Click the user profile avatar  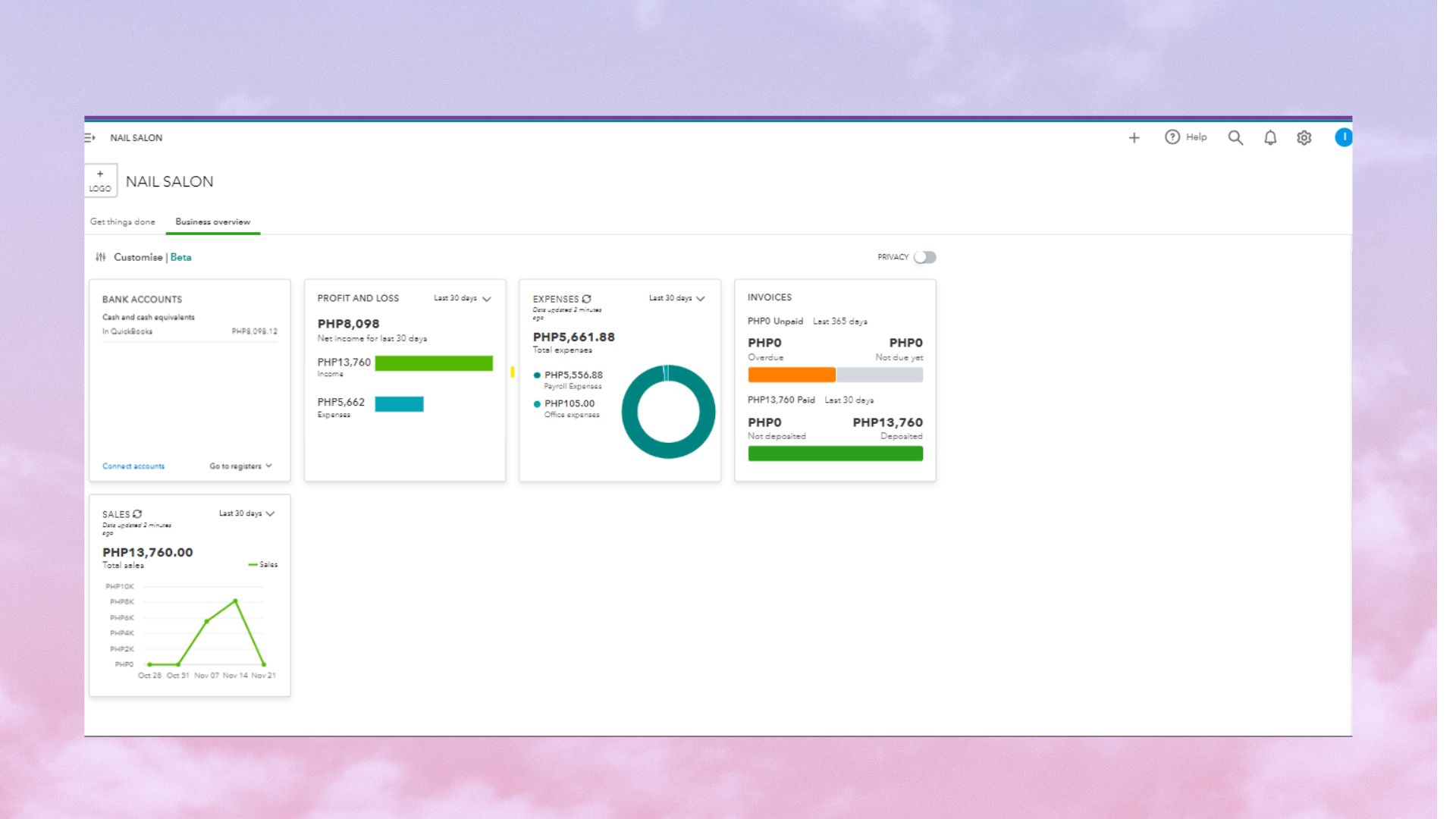coord(1343,137)
